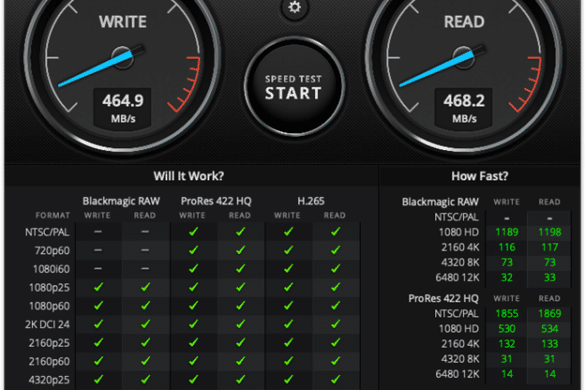Select the 1080p25 row label
This screenshot has width=585, height=390.
point(49,287)
